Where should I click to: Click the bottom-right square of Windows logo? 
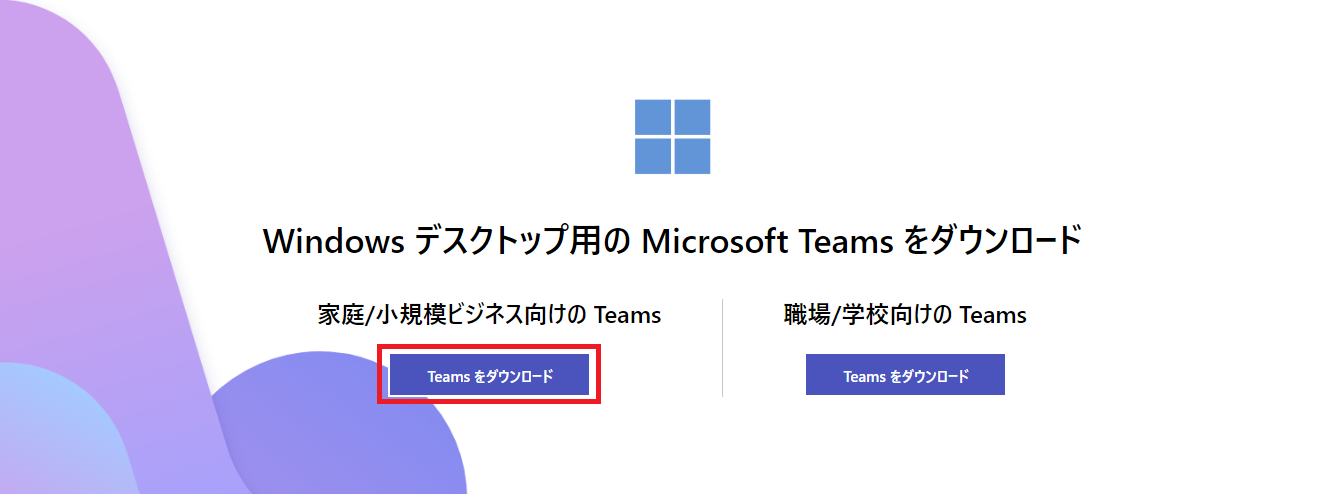[x=692, y=156]
